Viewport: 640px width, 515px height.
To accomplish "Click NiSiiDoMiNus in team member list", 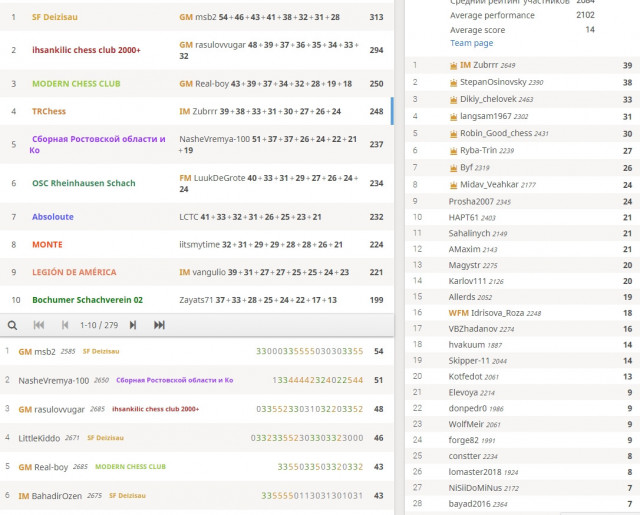I will (x=475, y=488).
